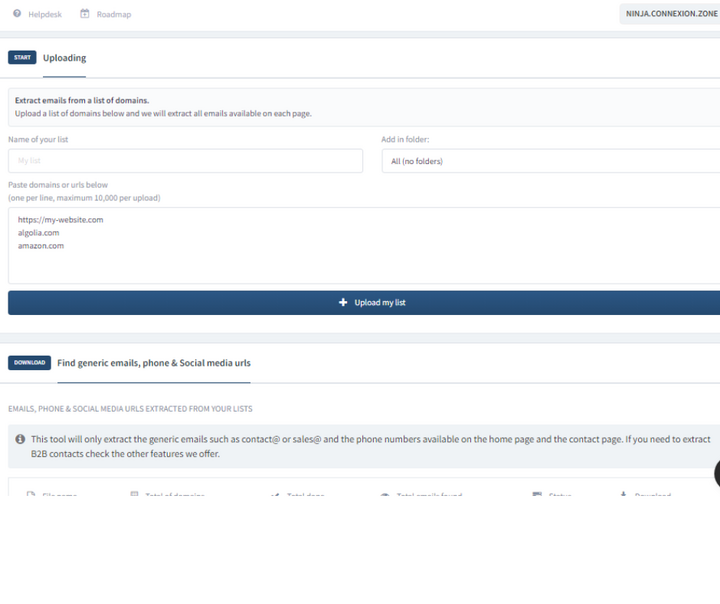Viewport: 720px width, 604px height.
Task: Focus the Name of your list field
Action: (x=185, y=161)
